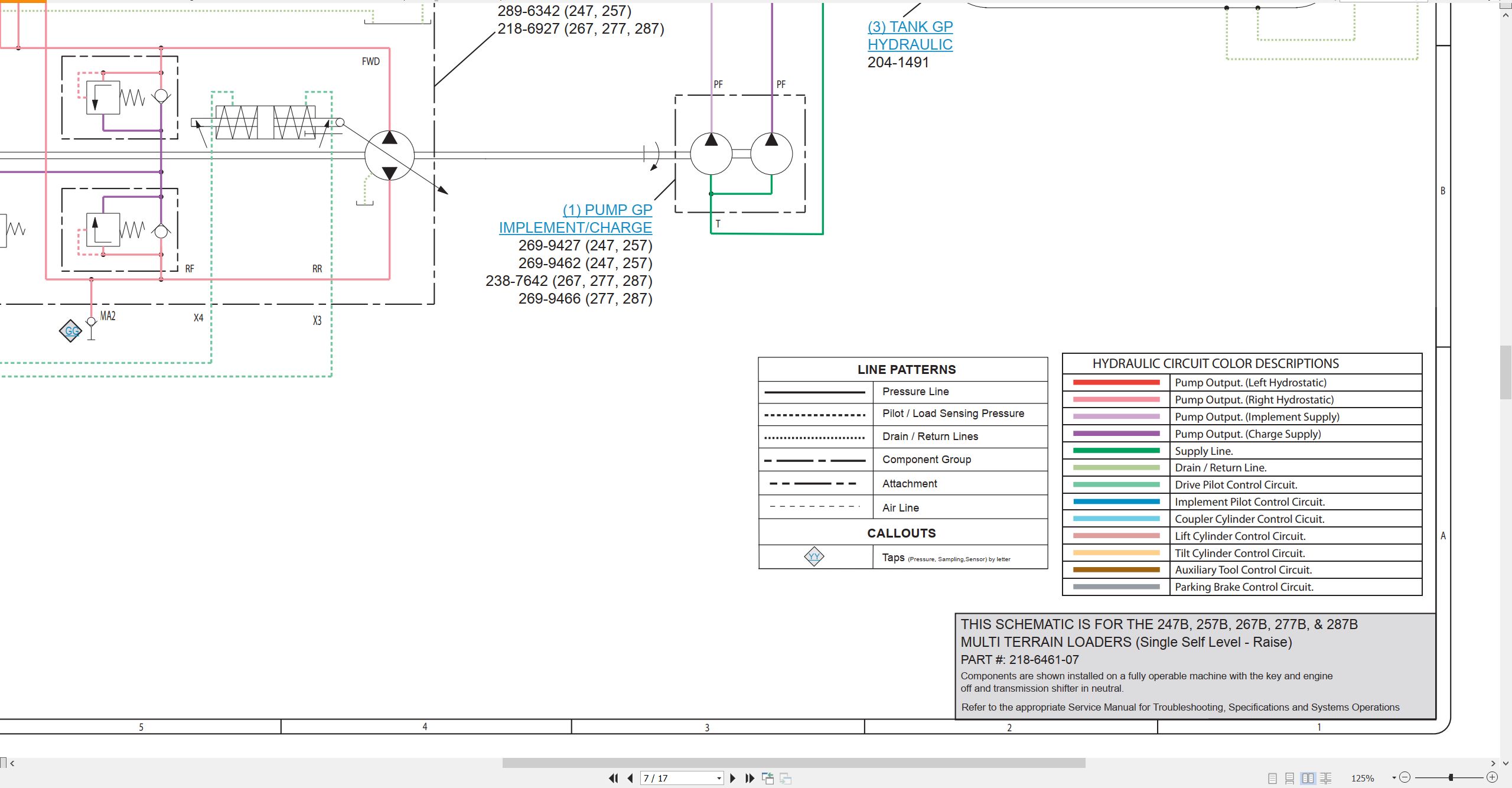The width and height of the screenshot is (1512, 788).
Task: Open the (1) PUMP GP link
Action: point(607,210)
